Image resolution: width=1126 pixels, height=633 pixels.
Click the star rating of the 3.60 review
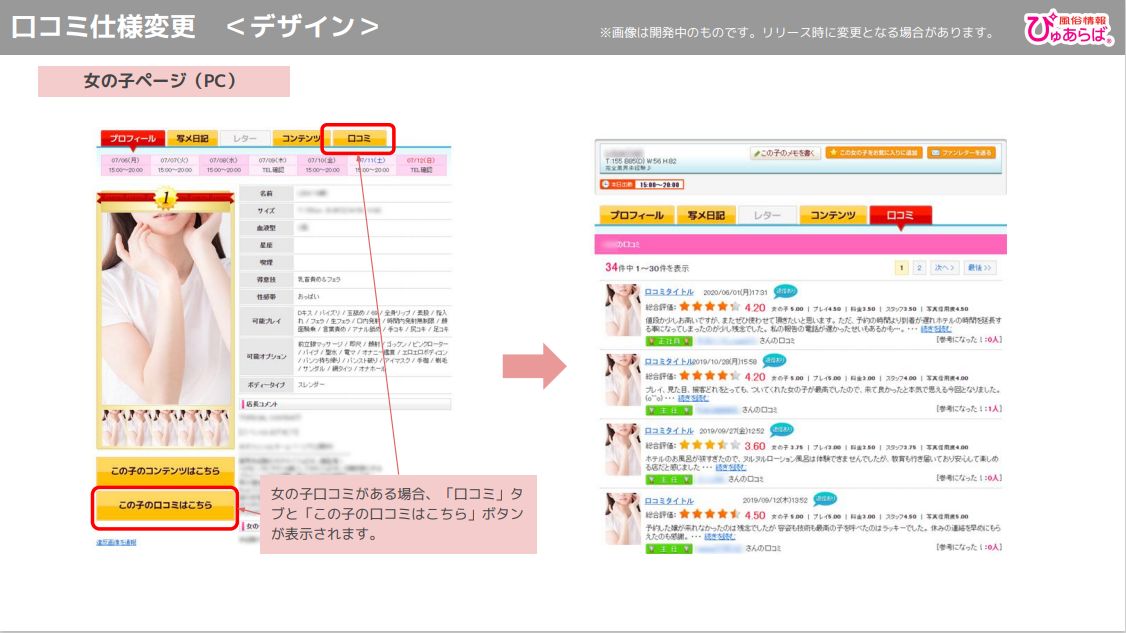click(708, 445)
